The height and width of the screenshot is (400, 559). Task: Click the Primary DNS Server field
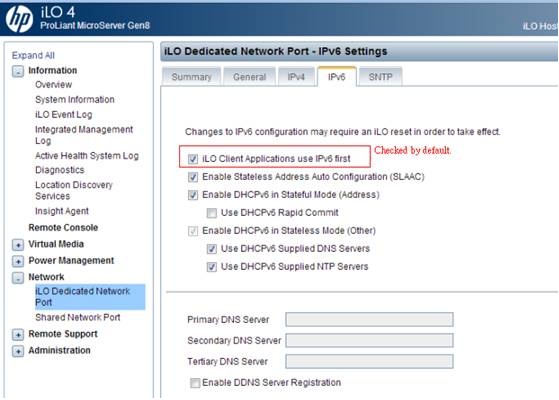(x=369, y=319)
